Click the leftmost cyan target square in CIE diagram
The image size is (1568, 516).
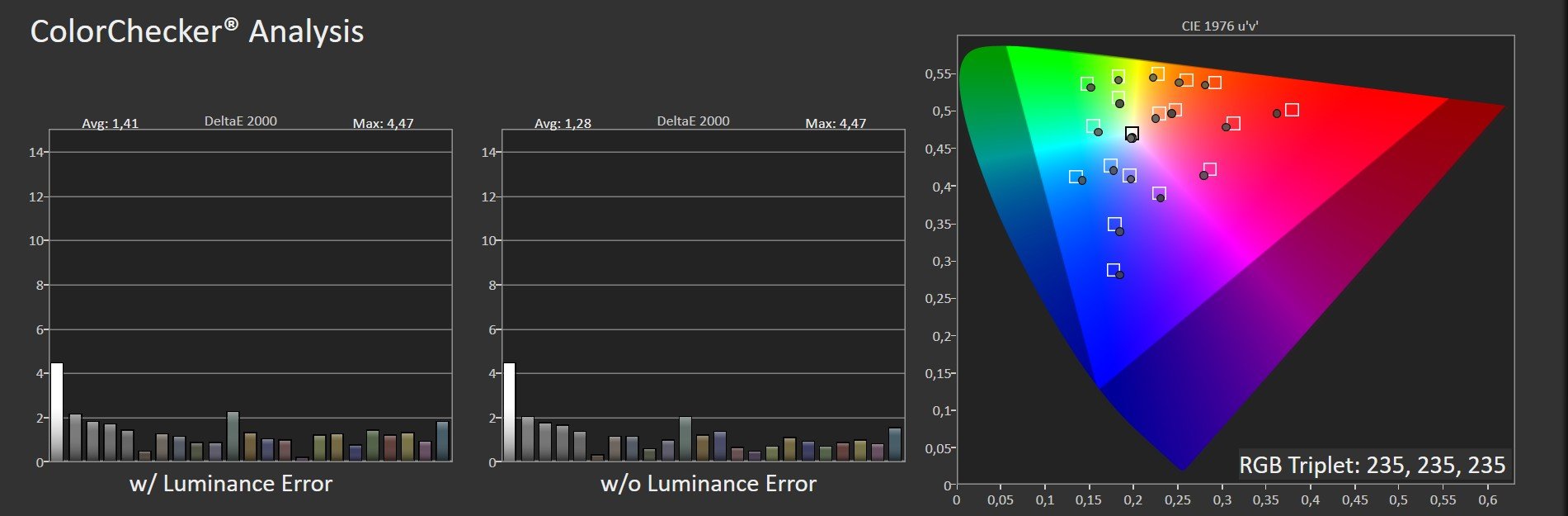point(1076,177)
